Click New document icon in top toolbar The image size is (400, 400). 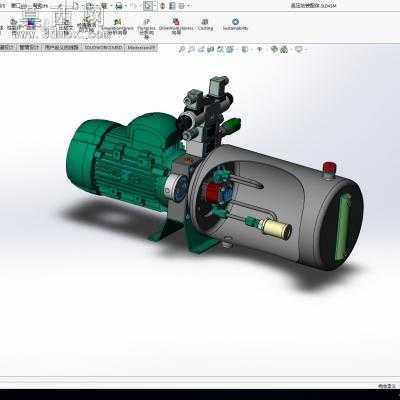click(x=76, y=6)
